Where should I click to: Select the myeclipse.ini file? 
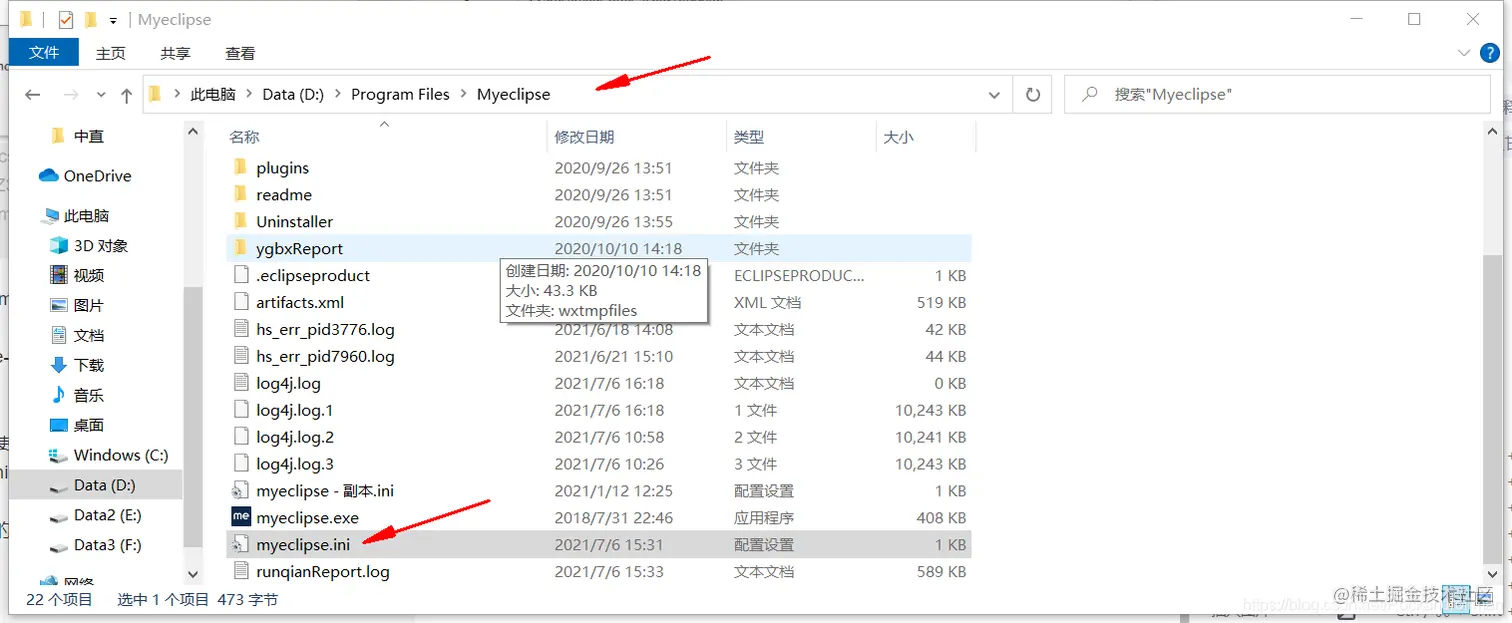(x=598, y=546)
